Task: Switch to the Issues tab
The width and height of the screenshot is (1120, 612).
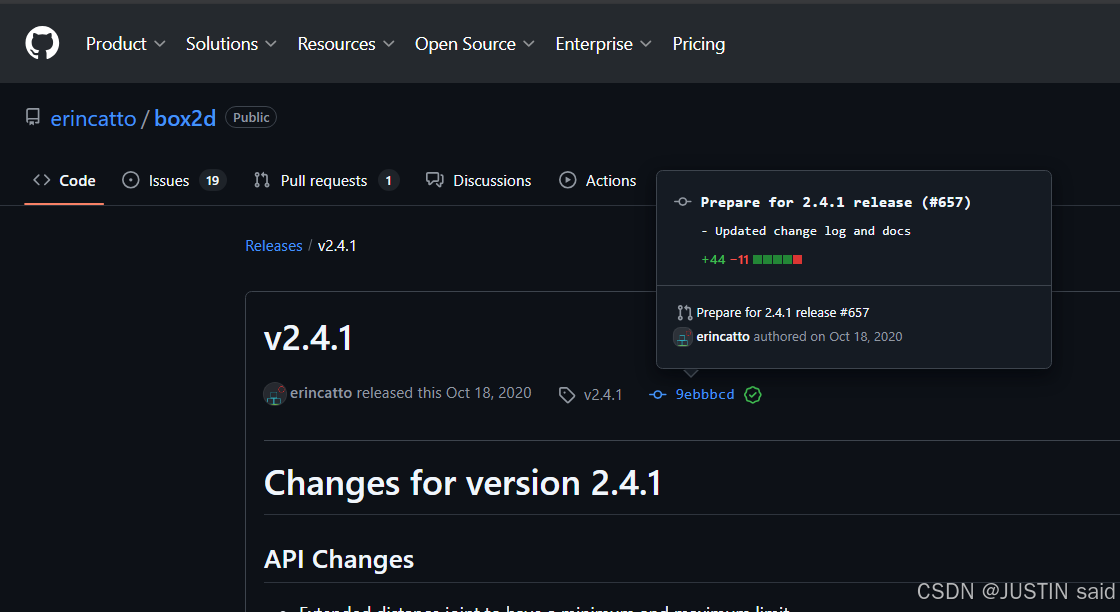Action: click(x=169, y=181)
